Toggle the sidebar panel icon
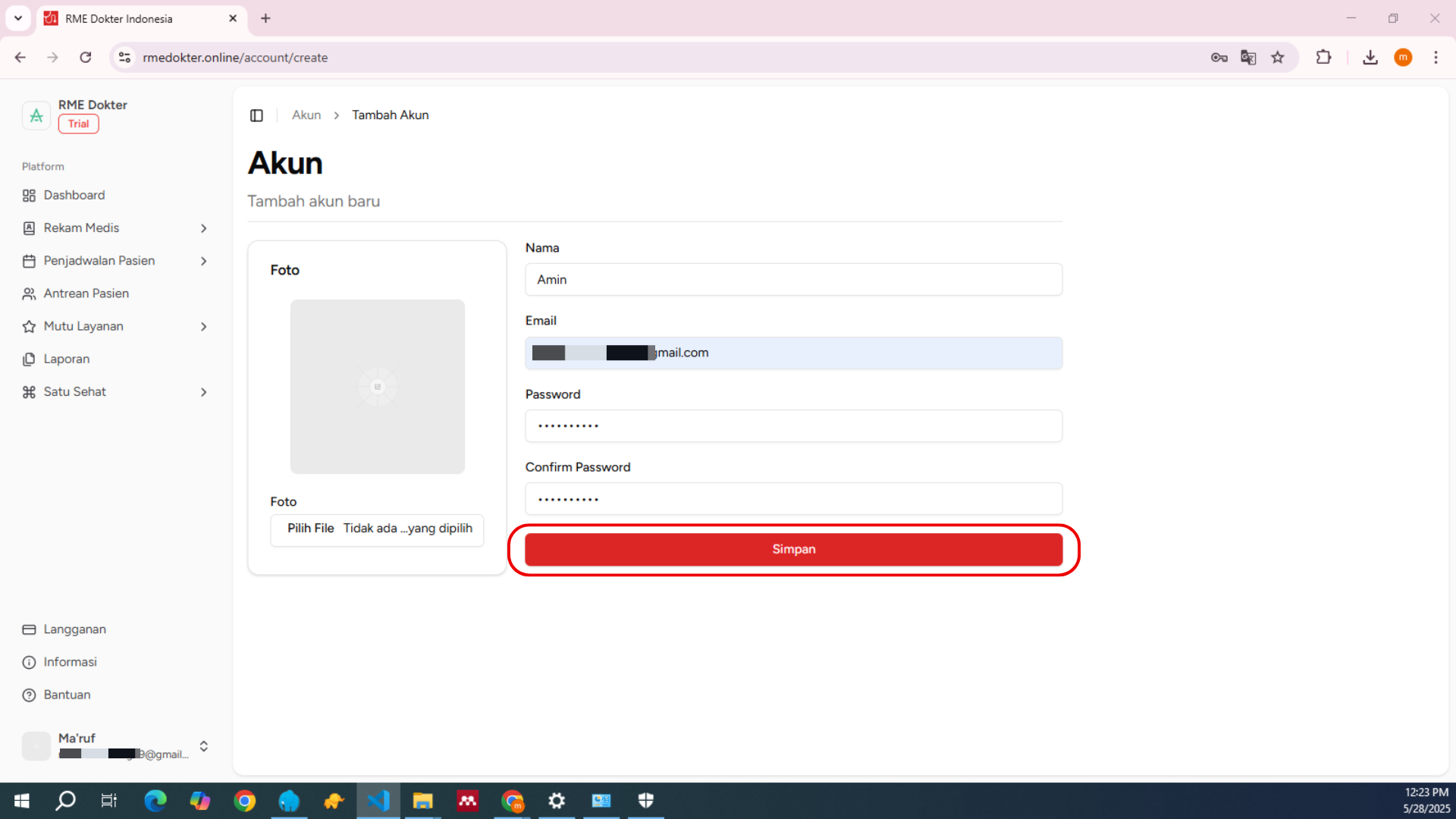The height and width of the screenshot is (819, 1456). point(256,115)
